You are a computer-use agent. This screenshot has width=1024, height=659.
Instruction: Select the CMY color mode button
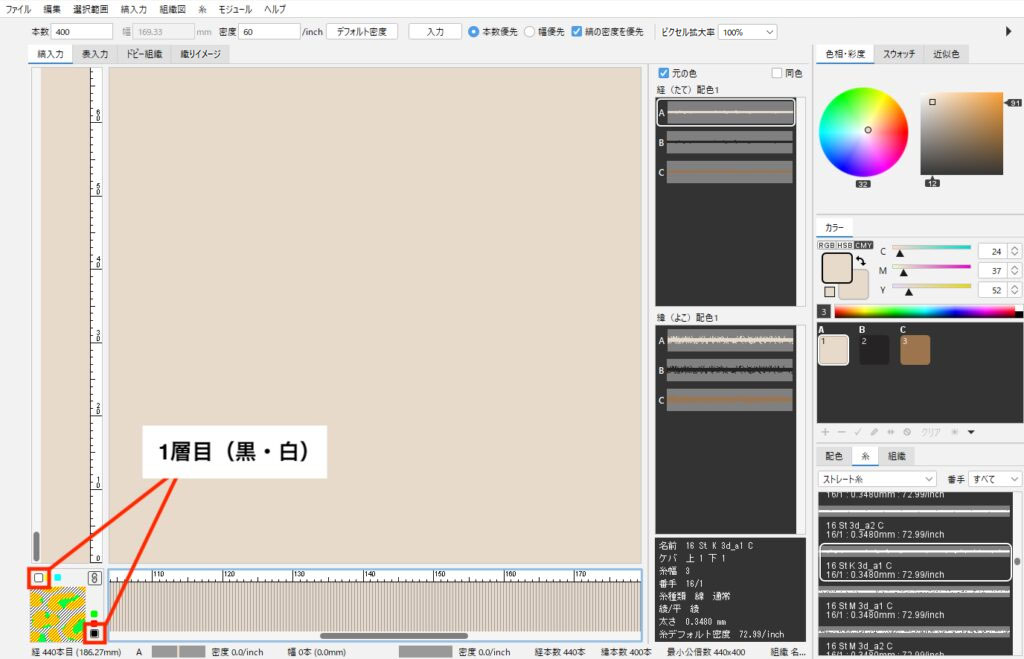tap(863, 245)
